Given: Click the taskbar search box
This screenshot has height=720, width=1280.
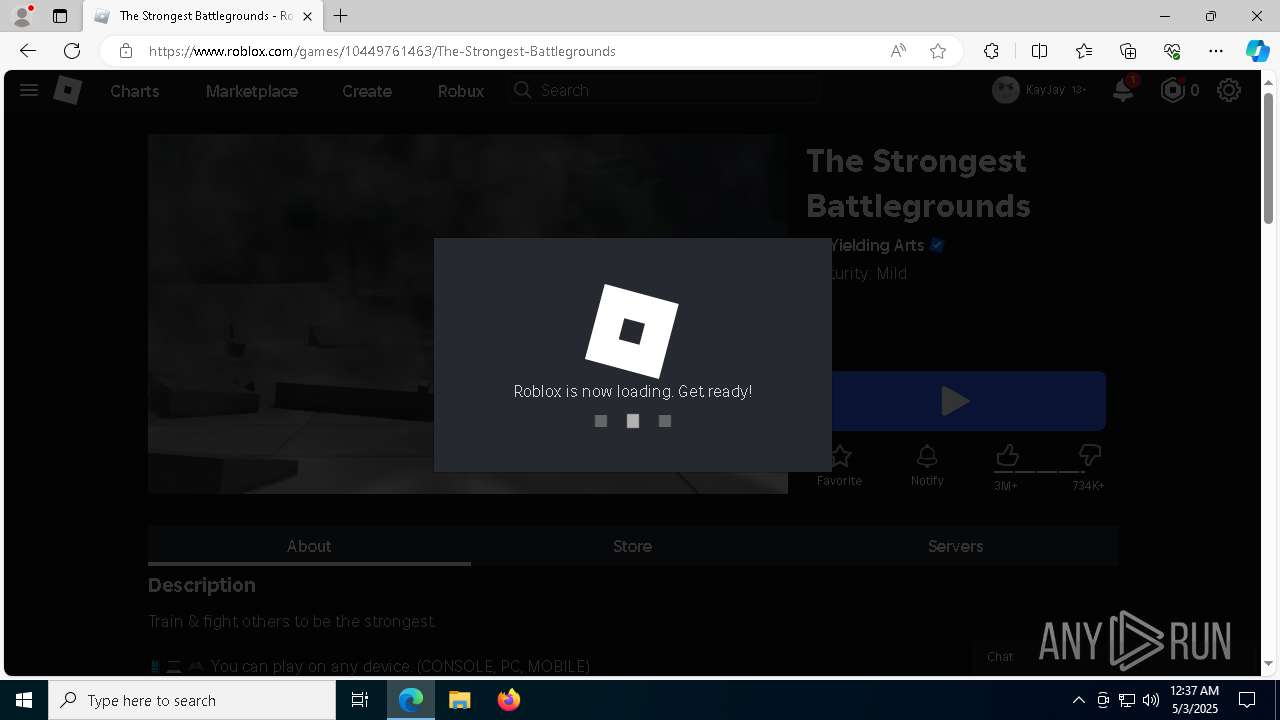Looking at the screenshot, I should [x=192, y=700].
